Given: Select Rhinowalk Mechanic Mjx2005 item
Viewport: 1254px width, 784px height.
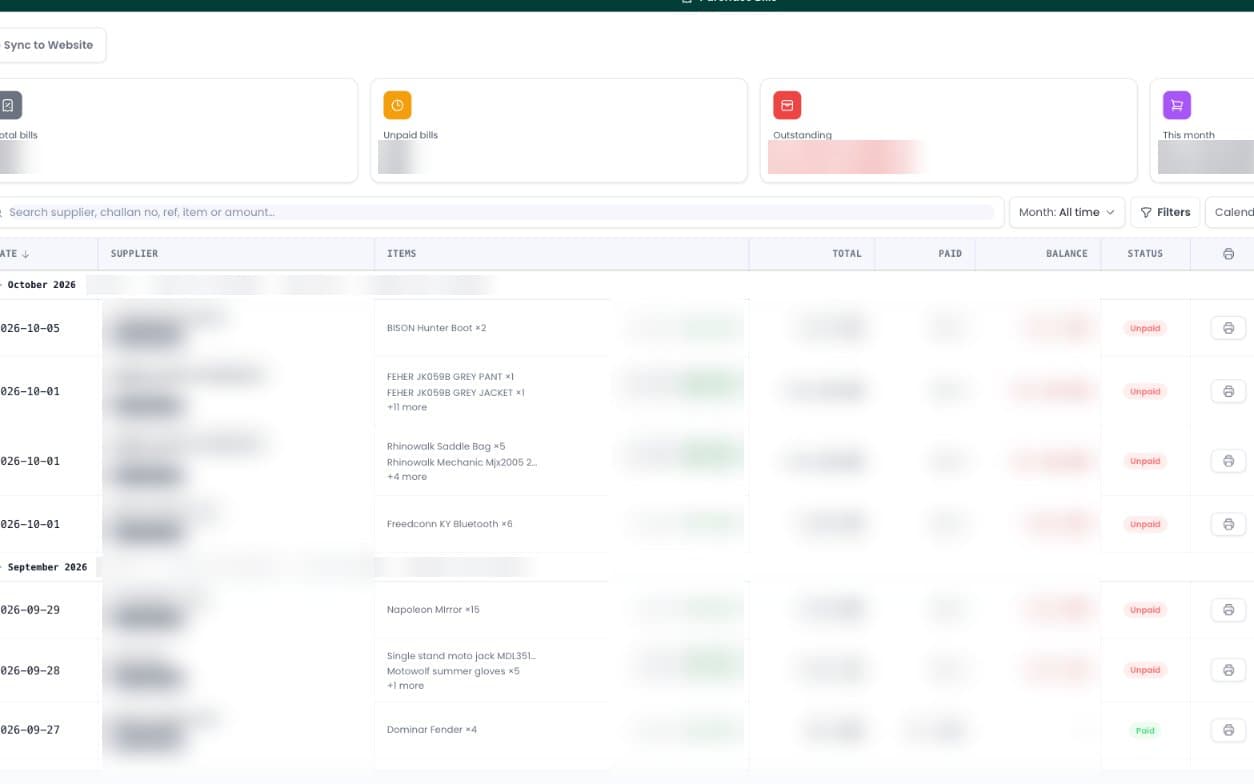Looking at the screenshot, I should tap(462, 462).
